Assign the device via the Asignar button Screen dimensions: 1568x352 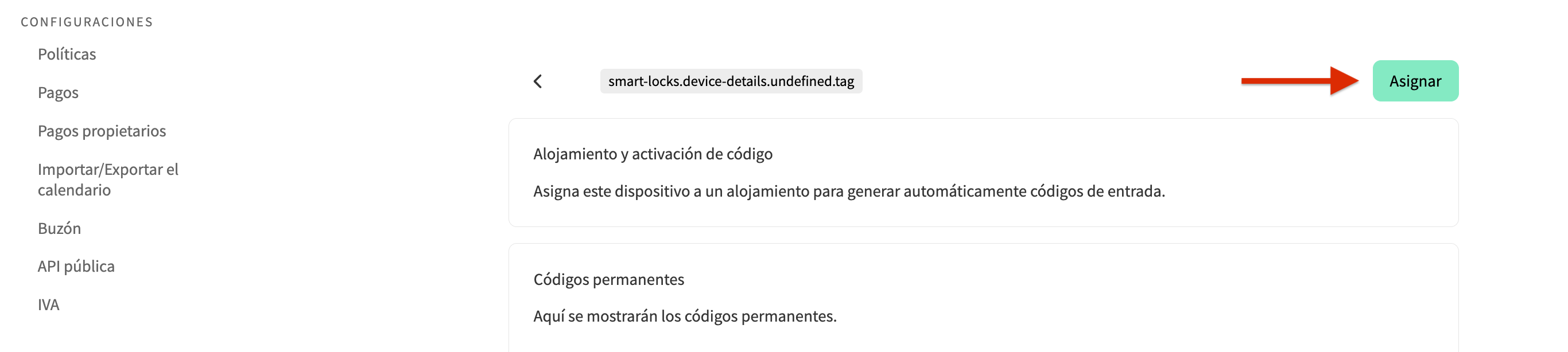click(1416, 80)
